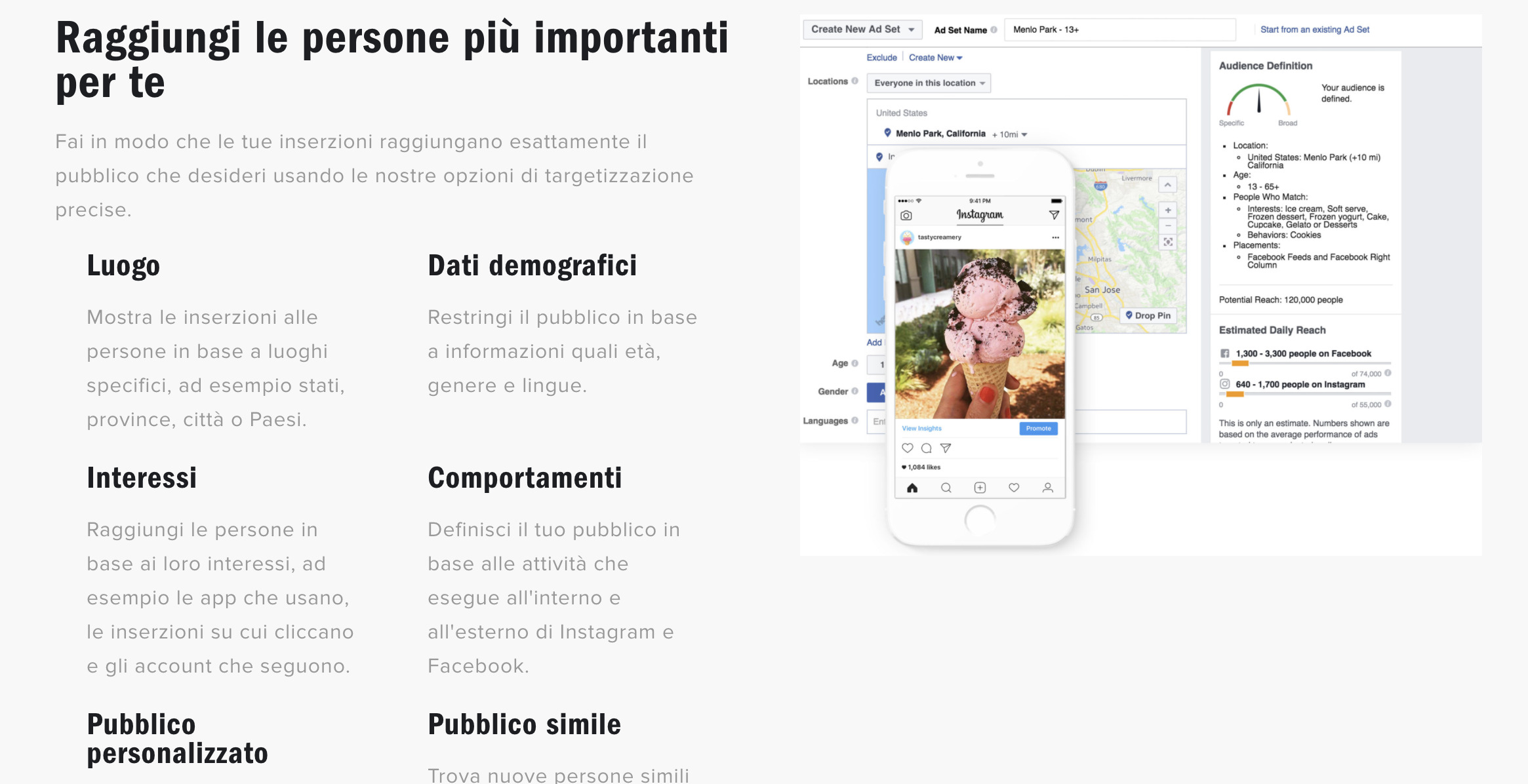Tap the Instagram camera icon
This screenshot has height=784, width=1528.
(906, 216)
